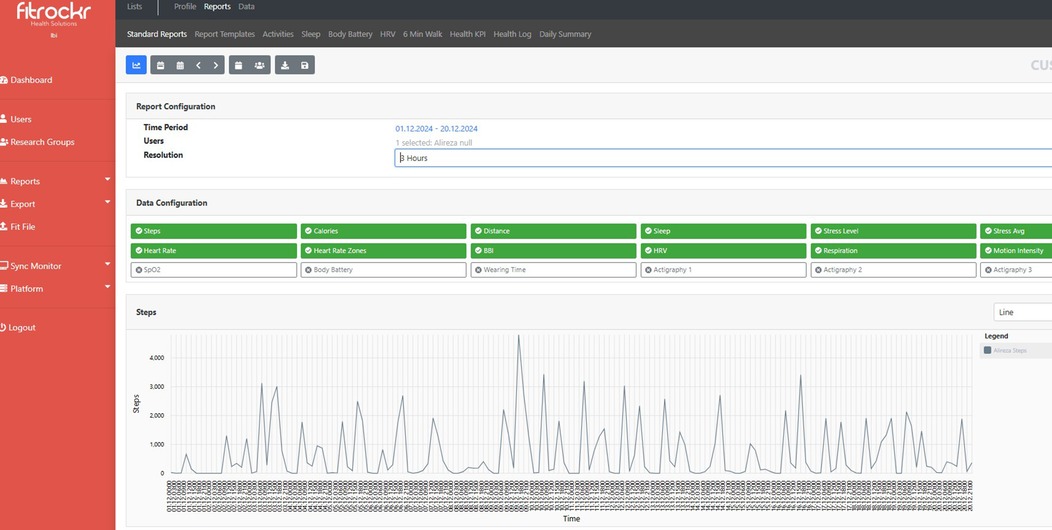Click the first calendar icon in toolbar
Image resolution: width=1052 pixels, height=530 pixels.
point(160,65)
